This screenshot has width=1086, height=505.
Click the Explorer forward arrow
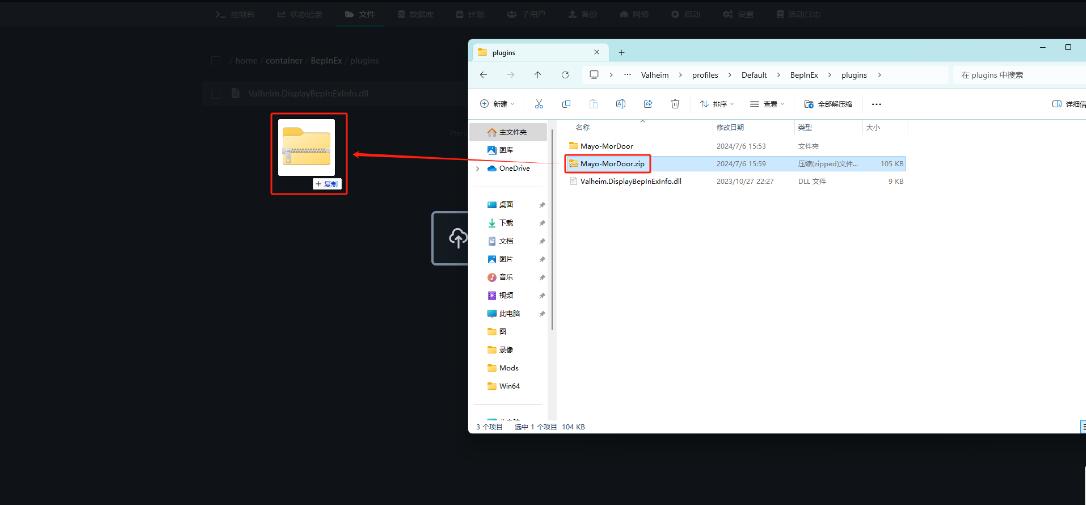510,75
